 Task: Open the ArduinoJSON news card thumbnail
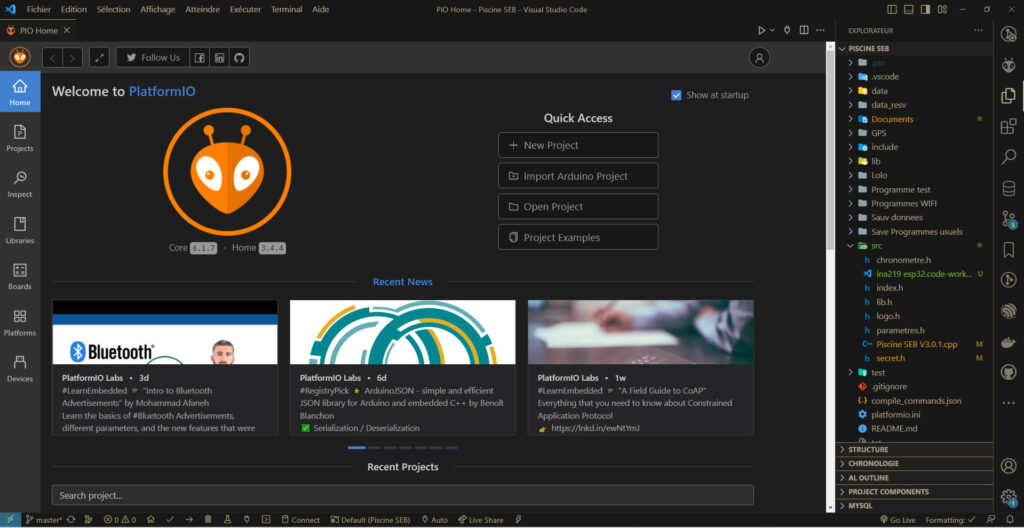click(x=402, y=332)
